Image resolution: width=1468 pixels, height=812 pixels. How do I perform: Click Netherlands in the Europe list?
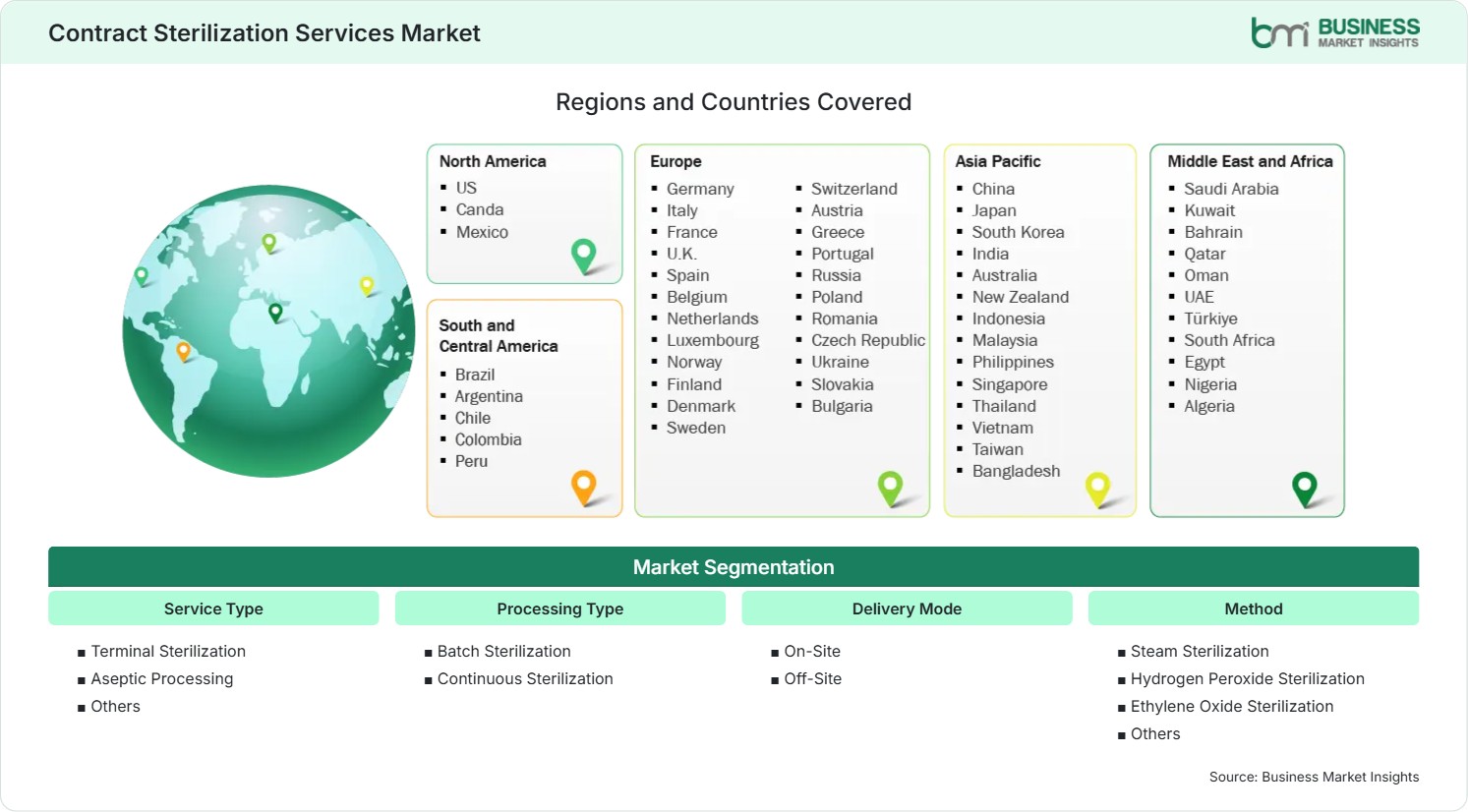[x=713, y=319]
